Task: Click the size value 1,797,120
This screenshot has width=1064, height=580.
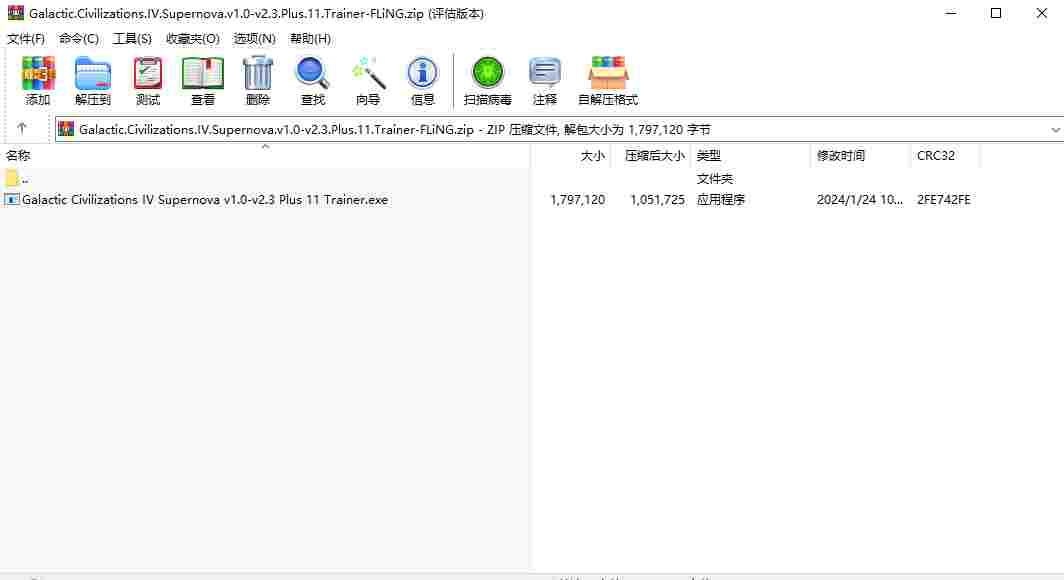Action: (x=577, y=199)
